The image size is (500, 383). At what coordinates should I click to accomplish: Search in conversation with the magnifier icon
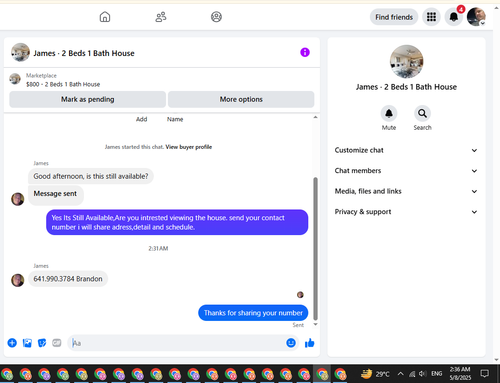pyautogui.click(x=422, y=114)
